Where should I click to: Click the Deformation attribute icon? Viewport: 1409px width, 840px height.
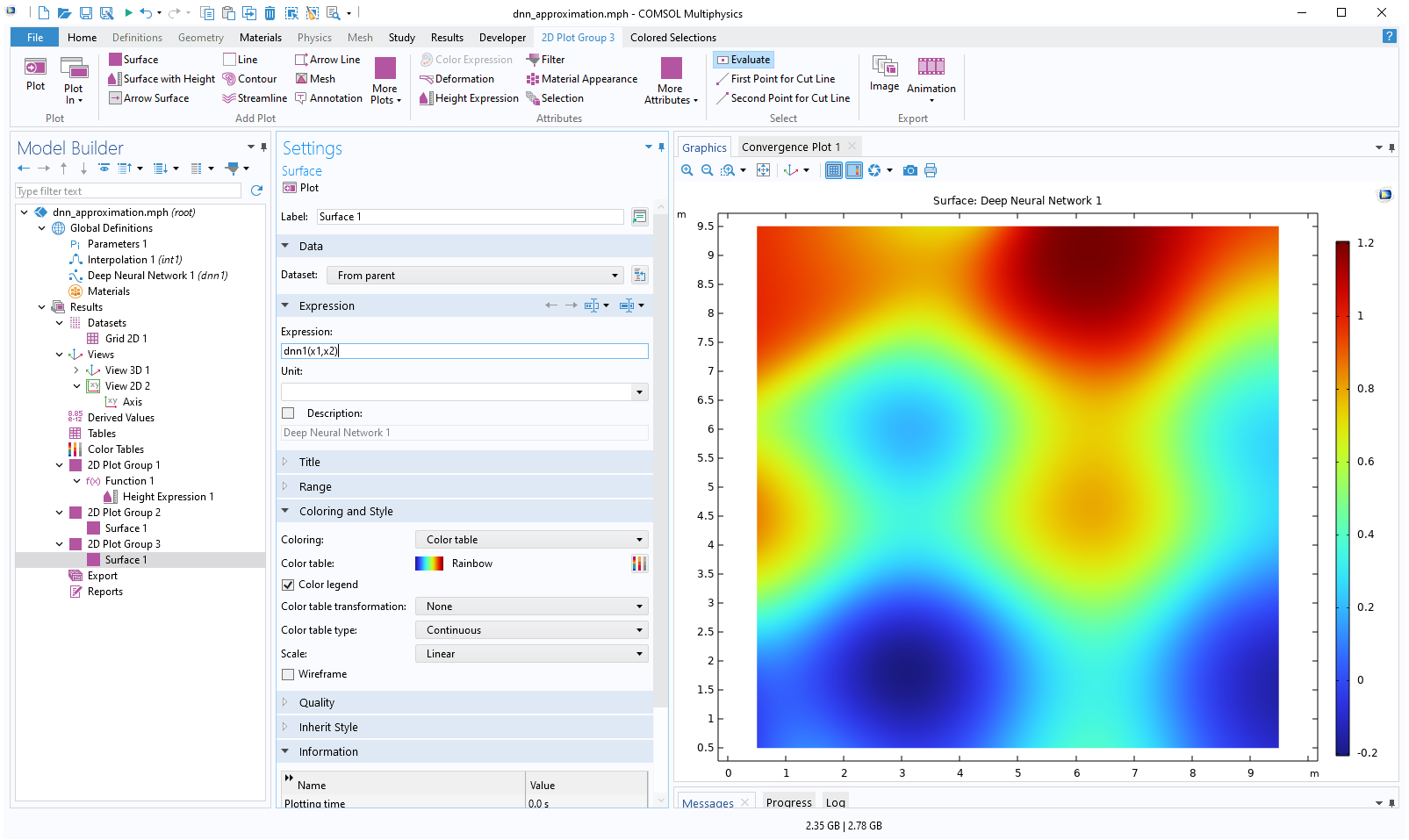(x=427, y=79)
